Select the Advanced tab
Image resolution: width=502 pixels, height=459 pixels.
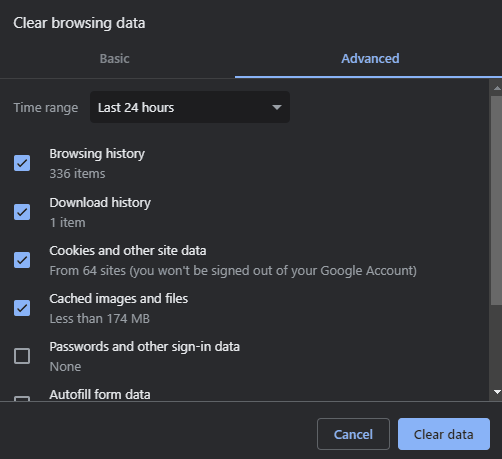pos(370,59)
